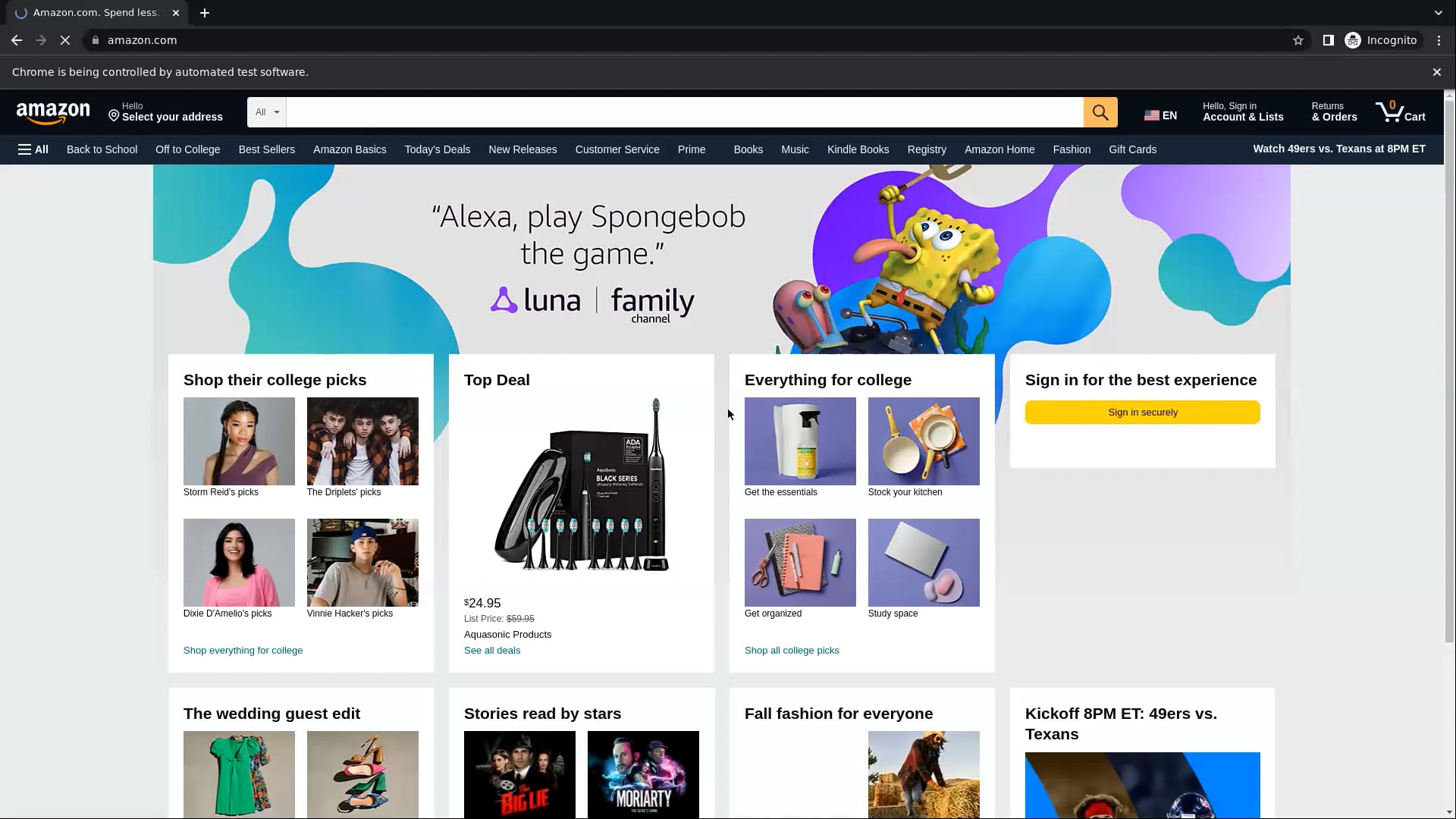Open Kindle Books nav item
The height and width of the screenshot is (819, 1456).
858,149
